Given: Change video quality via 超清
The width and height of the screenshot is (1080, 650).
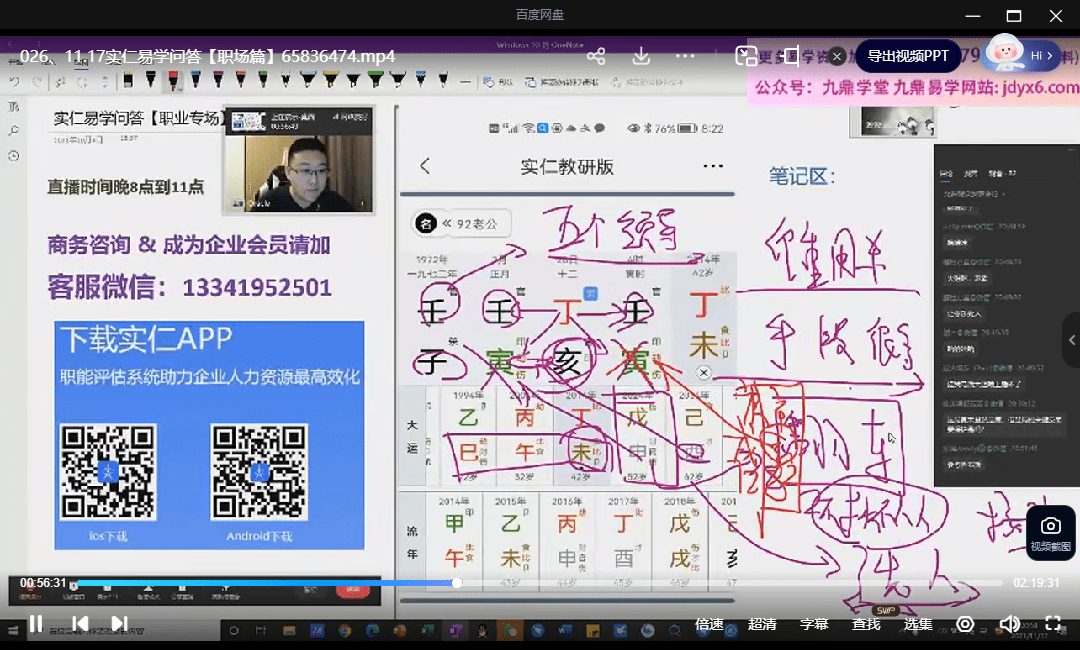Looking at the screenshot, I should tap(762, 624).
